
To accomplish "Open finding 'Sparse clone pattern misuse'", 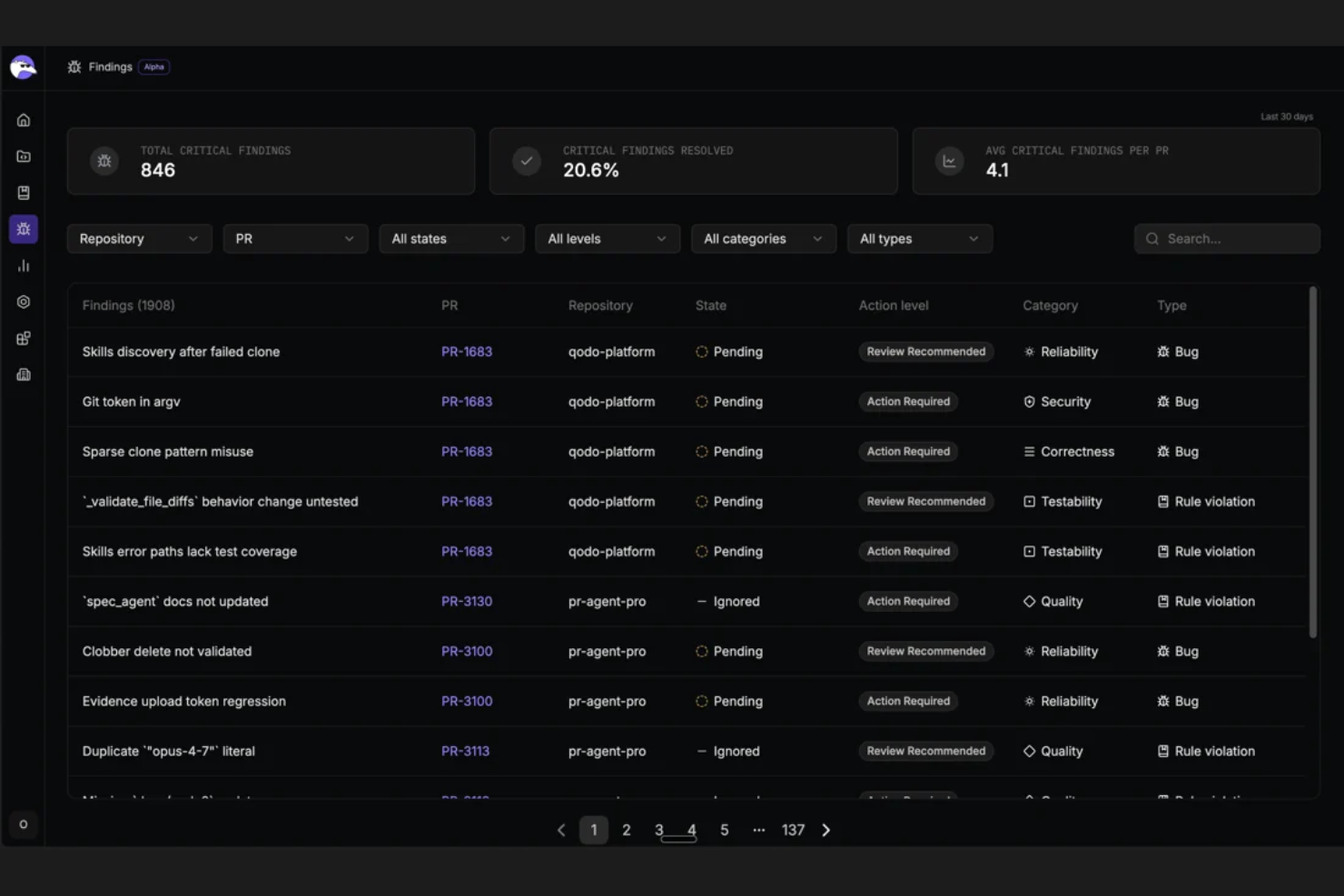I will pos(168,451).
